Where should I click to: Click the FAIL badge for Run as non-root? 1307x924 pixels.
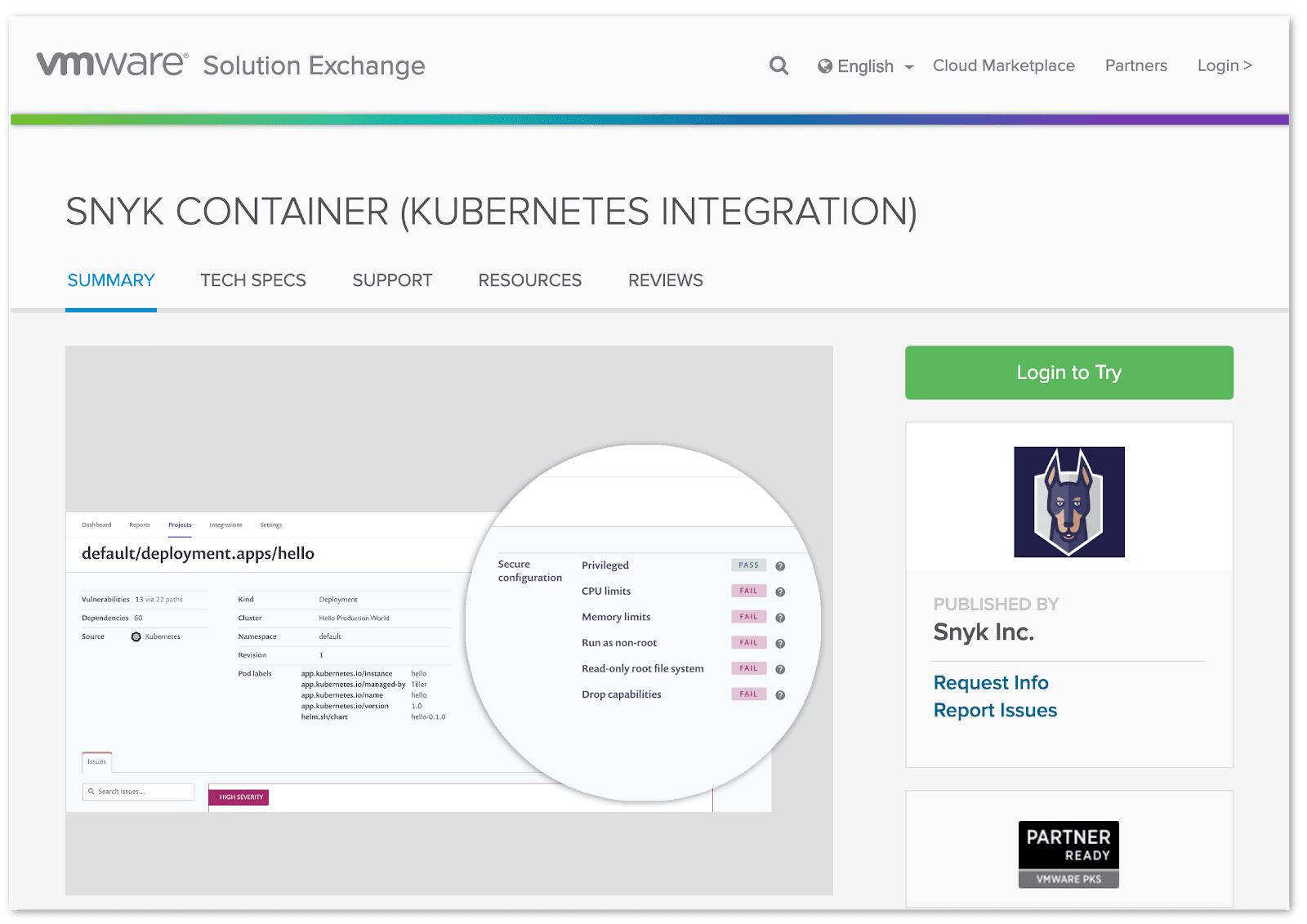(x=748, y=642)
